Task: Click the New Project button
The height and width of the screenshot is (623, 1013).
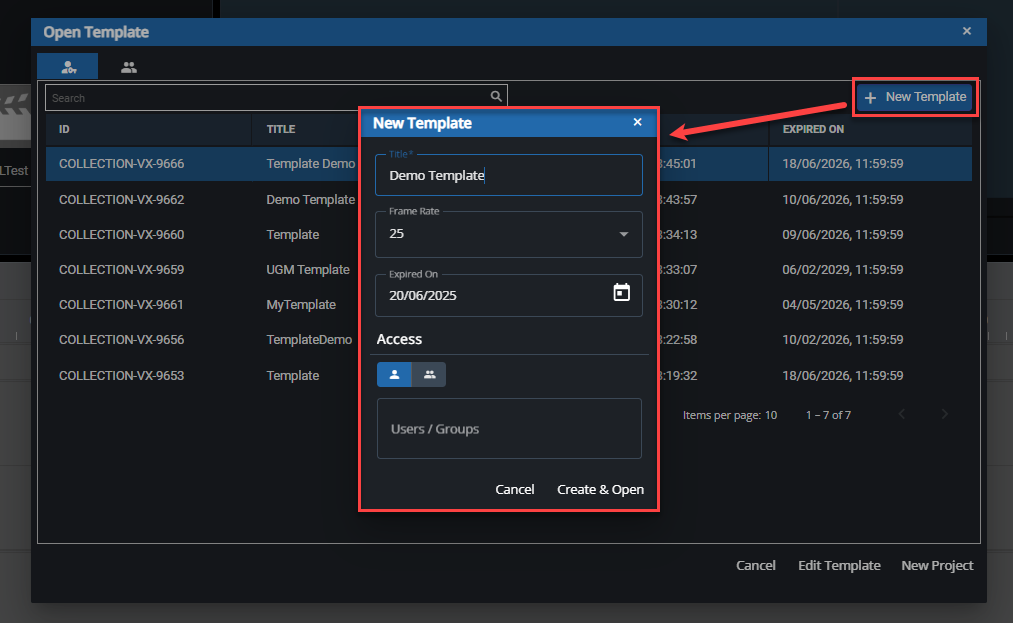Action: point(937,565)
